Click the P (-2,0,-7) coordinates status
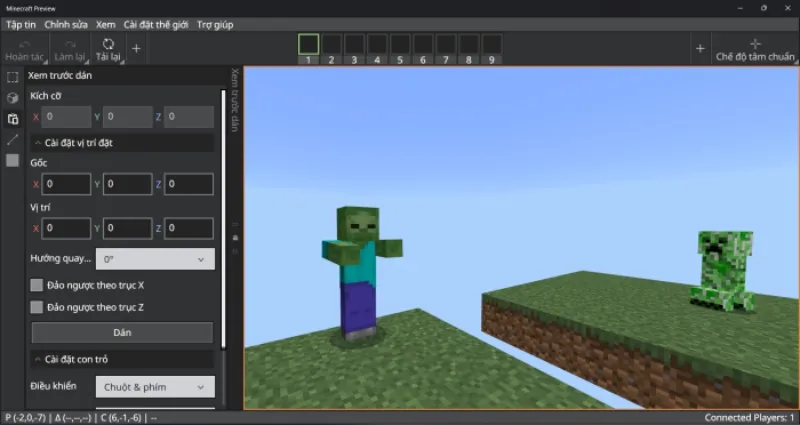 [28, 417]
